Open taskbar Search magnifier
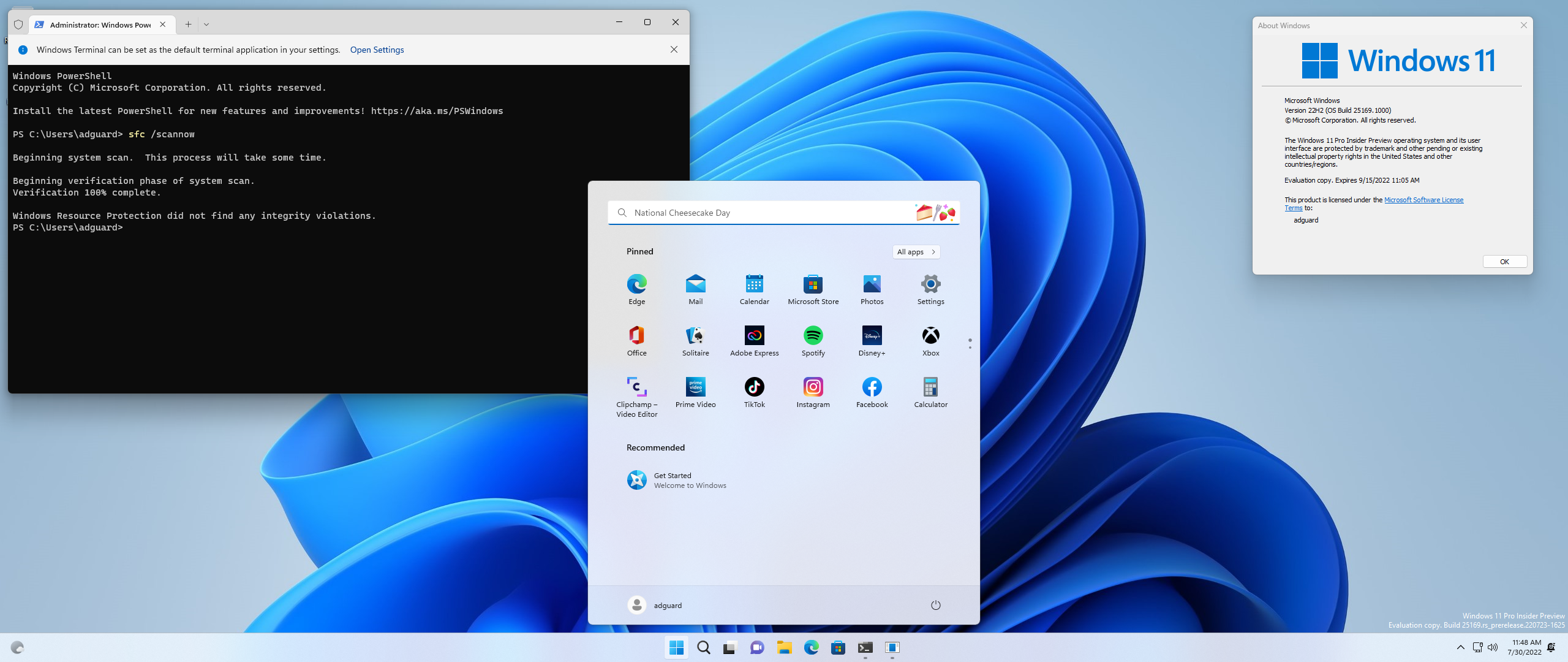1568x662 pixels. (x=703, y=647)
